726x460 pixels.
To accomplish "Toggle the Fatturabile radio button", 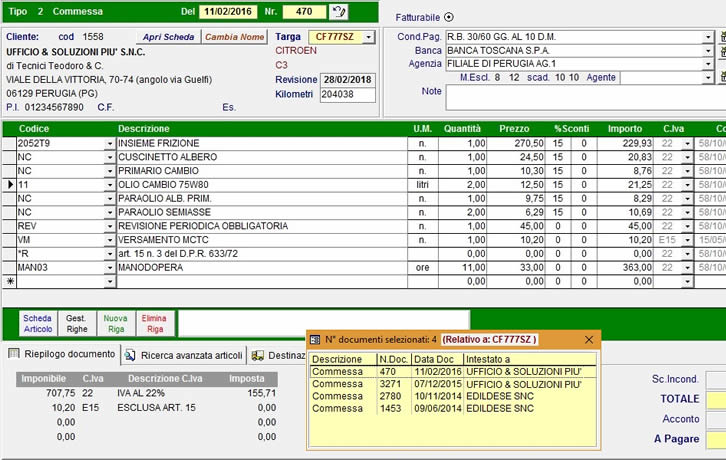I will pos(449,17).
